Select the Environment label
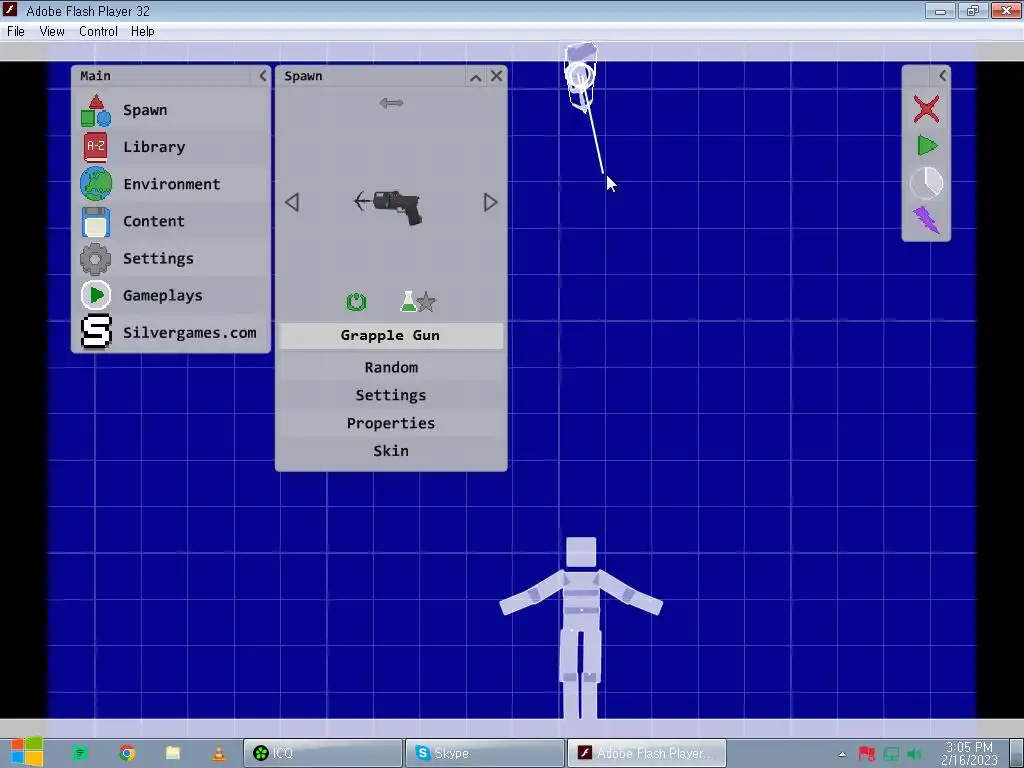Screen dimensions: 1024x768 [x=172, y=184]
